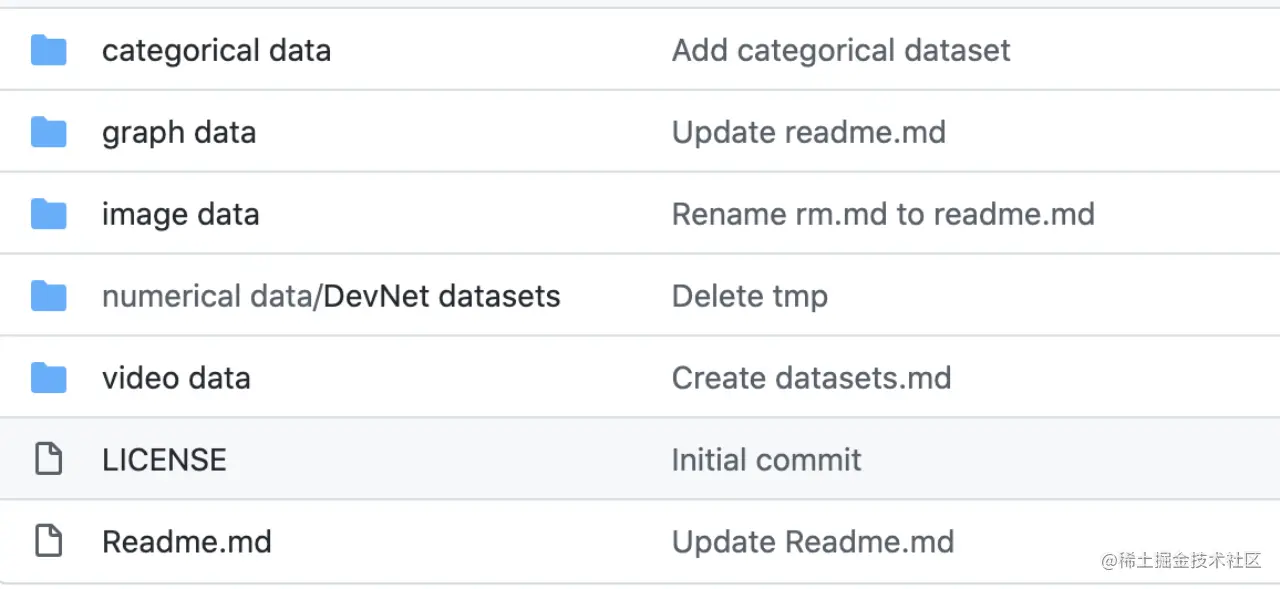Click the numerical data folder icon

48,296
